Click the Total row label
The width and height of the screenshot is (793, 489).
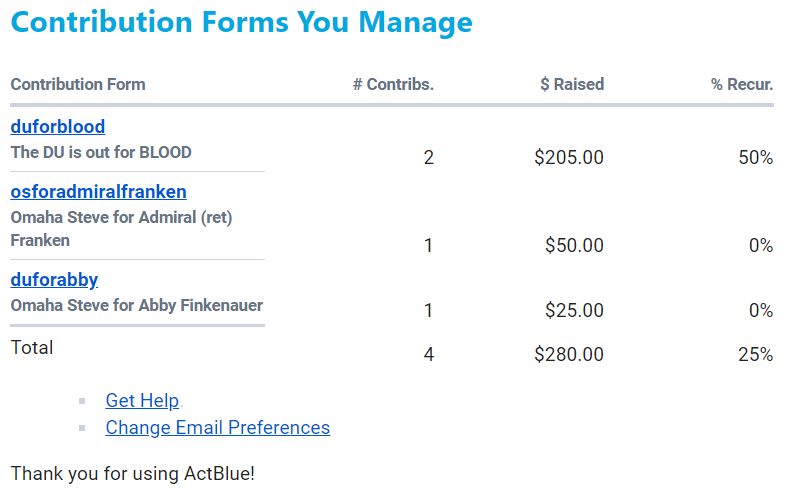32,348
